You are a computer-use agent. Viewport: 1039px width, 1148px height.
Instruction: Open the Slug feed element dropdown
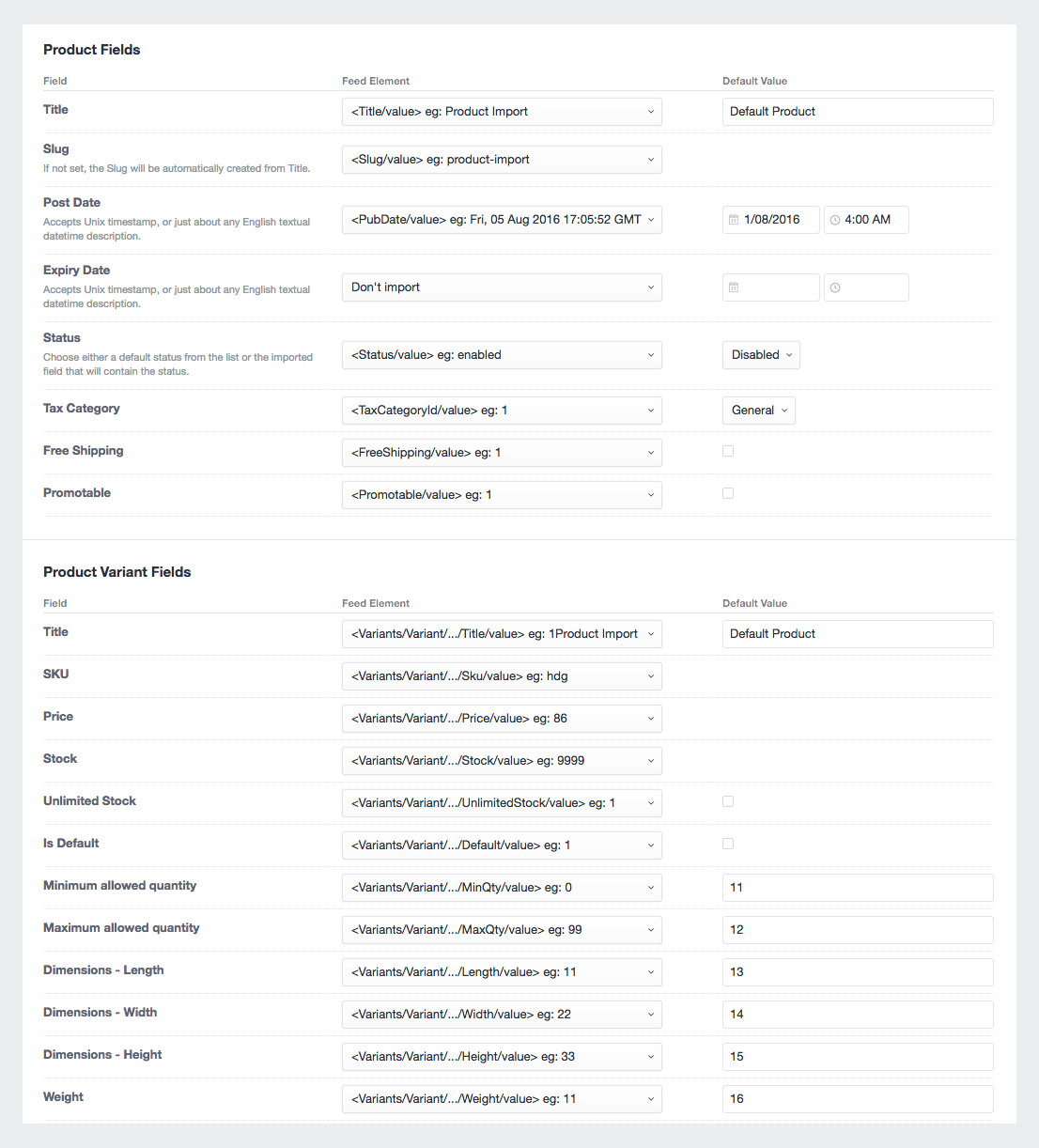(x=502, y=160)
